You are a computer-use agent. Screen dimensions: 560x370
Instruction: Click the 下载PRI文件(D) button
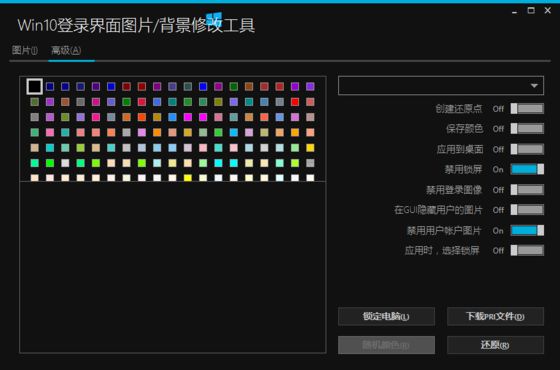tap(495, 316)
